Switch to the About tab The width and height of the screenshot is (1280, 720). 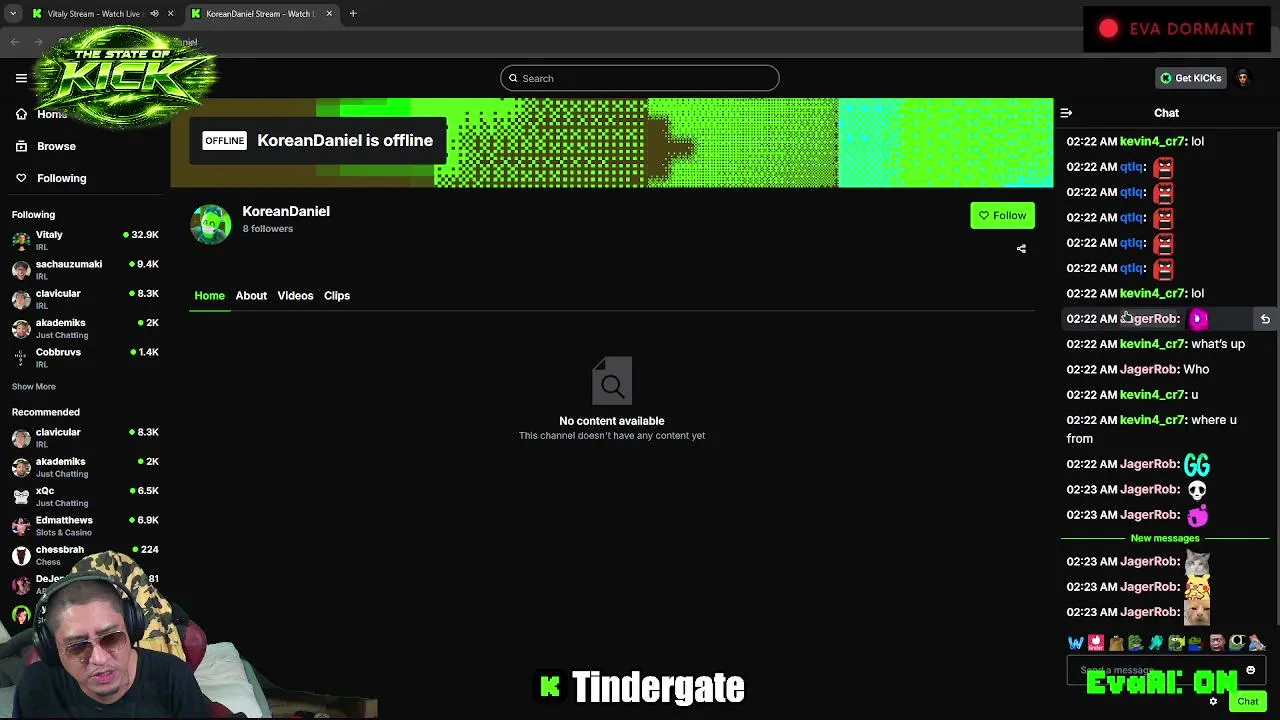click(251, 296)
